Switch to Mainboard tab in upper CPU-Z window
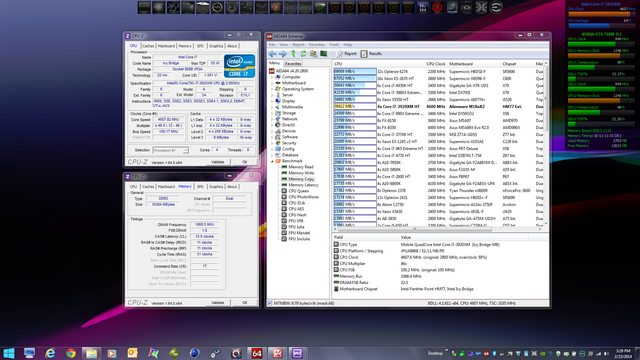 [x=166, y=46]
